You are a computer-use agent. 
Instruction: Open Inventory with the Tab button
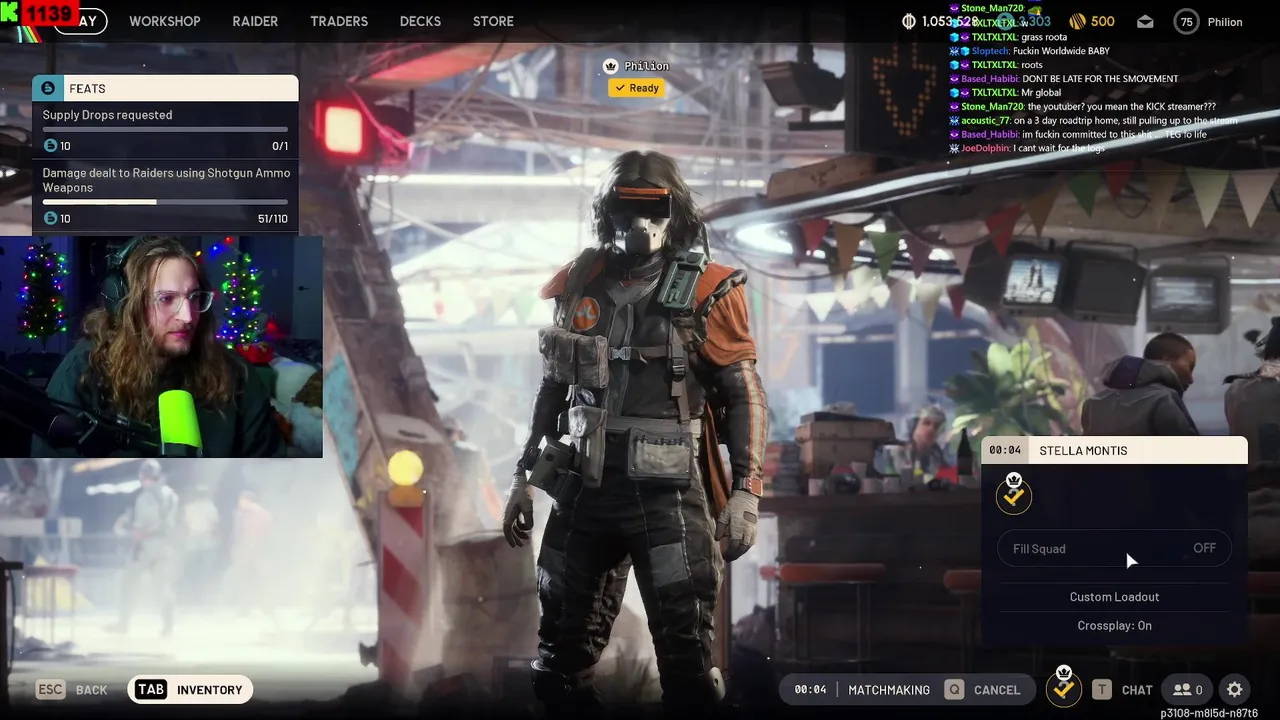point(190,689)
